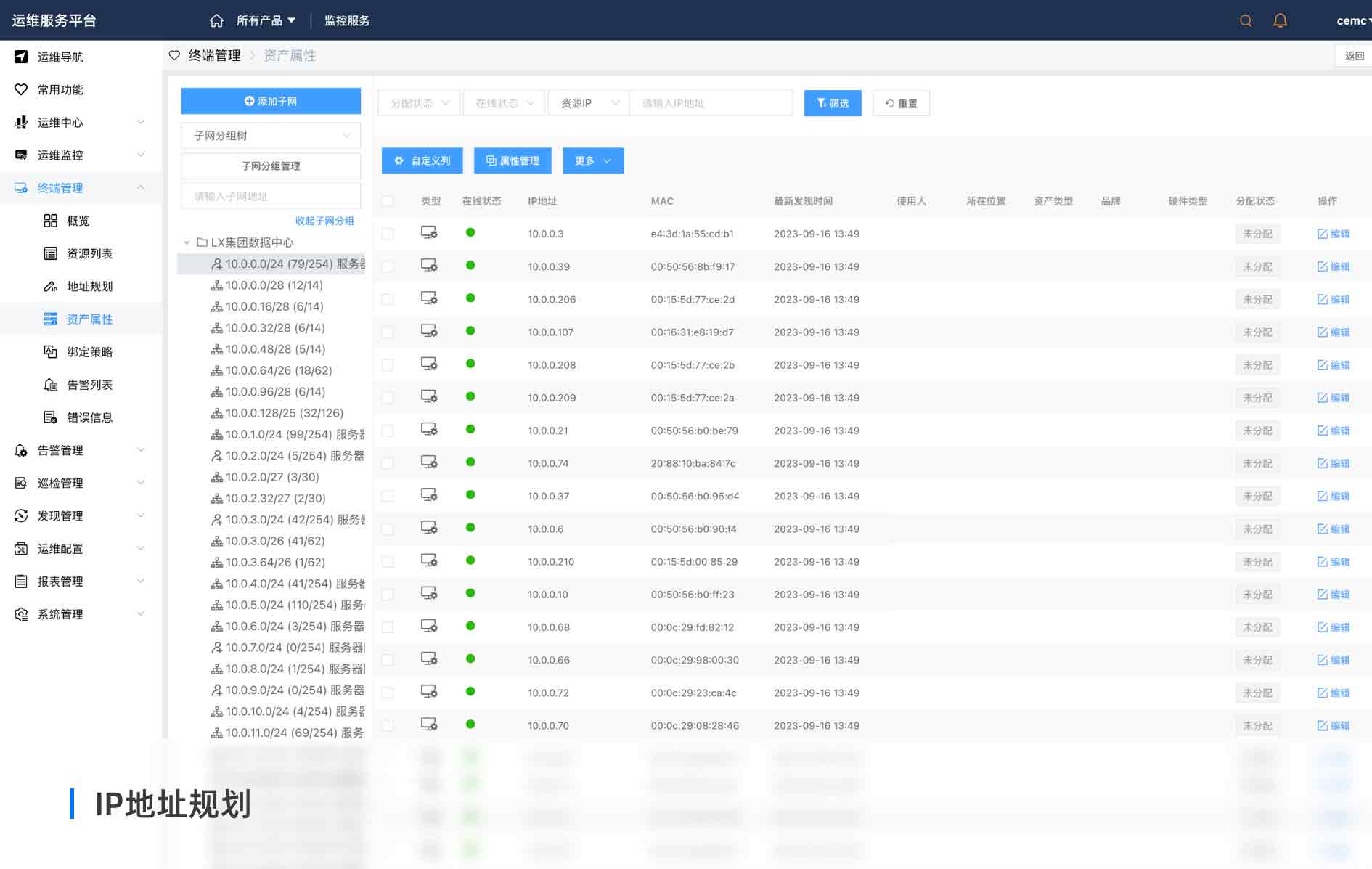Check the row for 10.0.0.208

[388, 364]
